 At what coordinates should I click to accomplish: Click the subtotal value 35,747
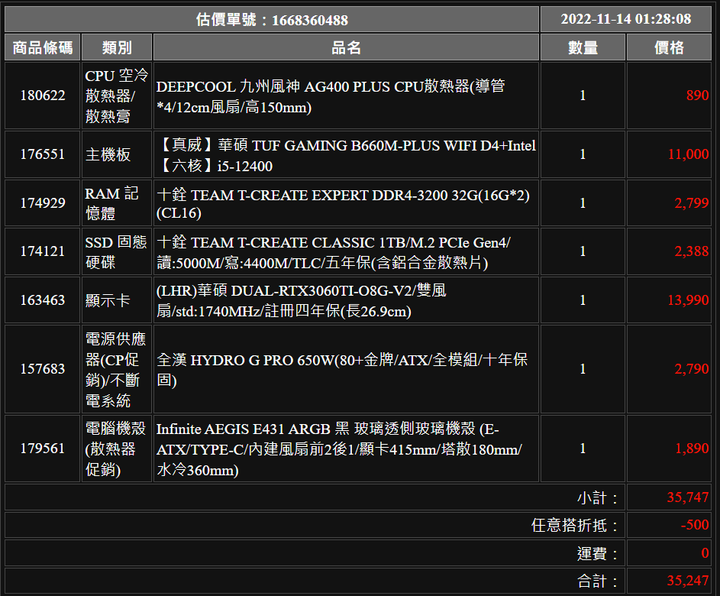[688, 498]
